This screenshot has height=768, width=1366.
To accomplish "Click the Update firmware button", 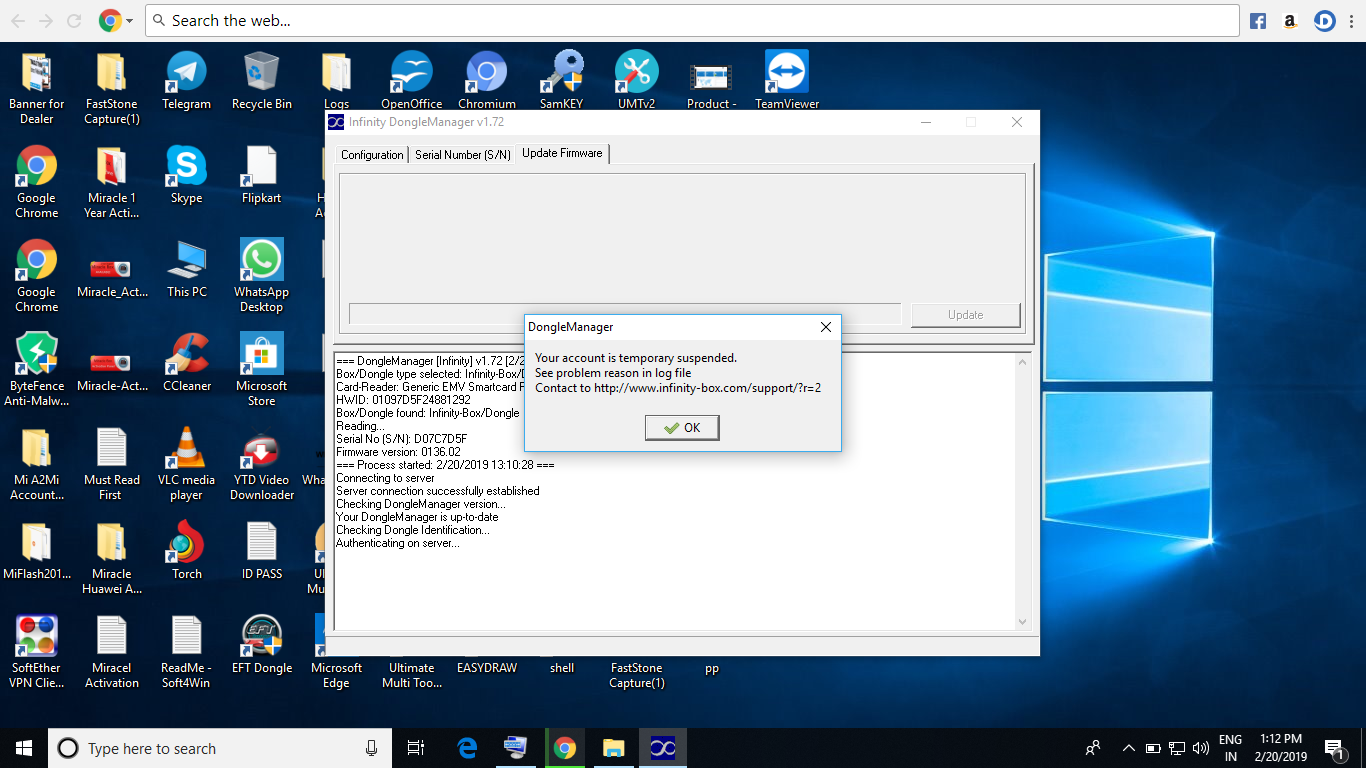I will 965,315.
